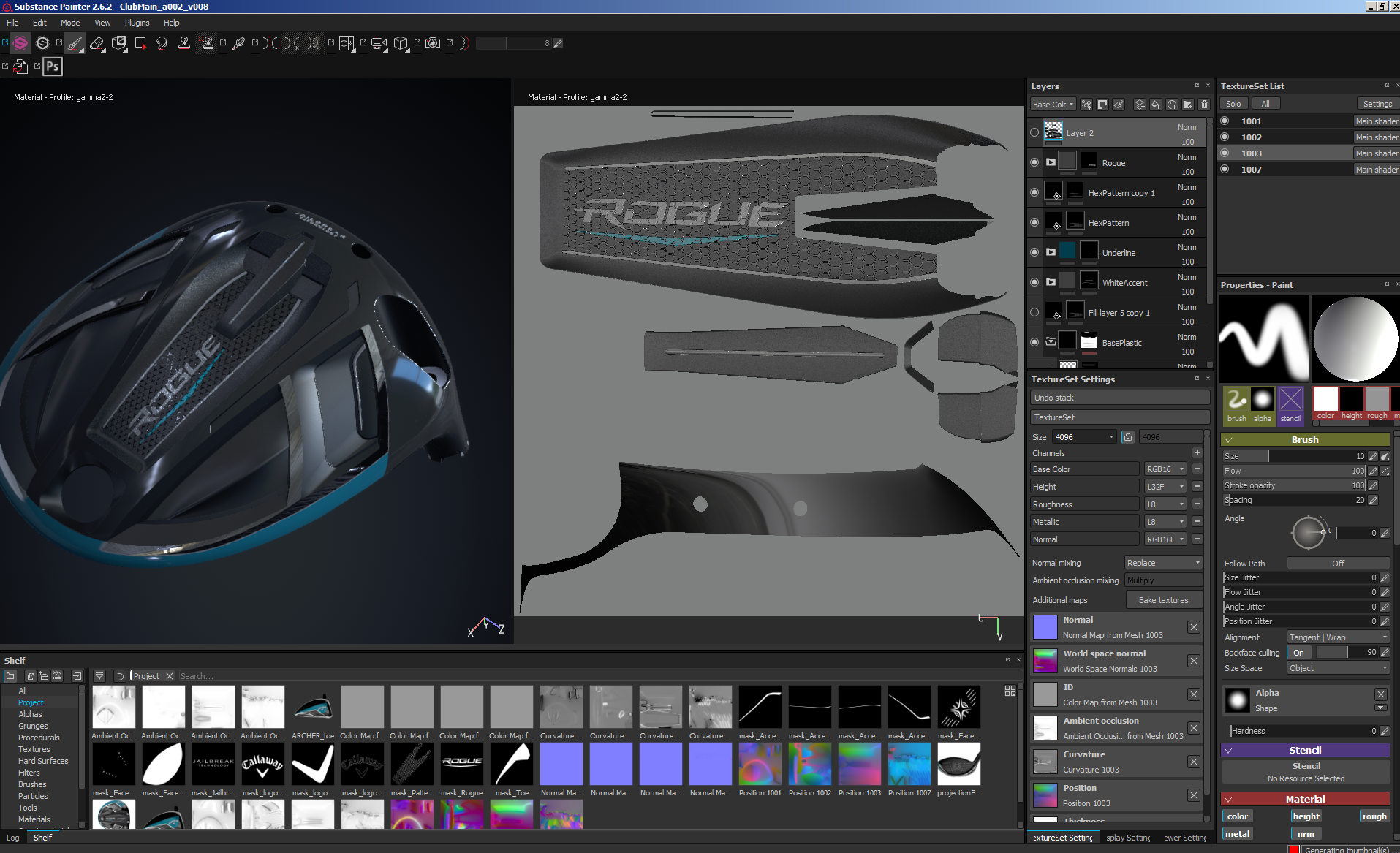The height and width of the screenshot is (853, 1400).
Task: Add a fill layer
Action: 1156,105
